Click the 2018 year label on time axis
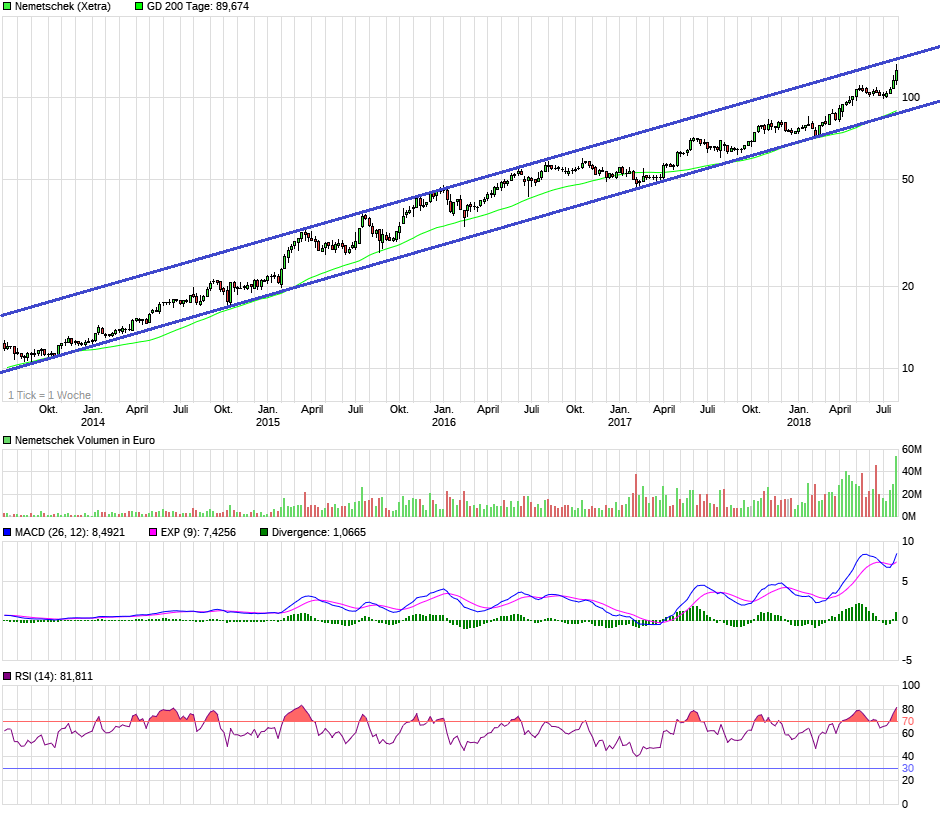Screen dimensions: 940x814 [798, 422]
